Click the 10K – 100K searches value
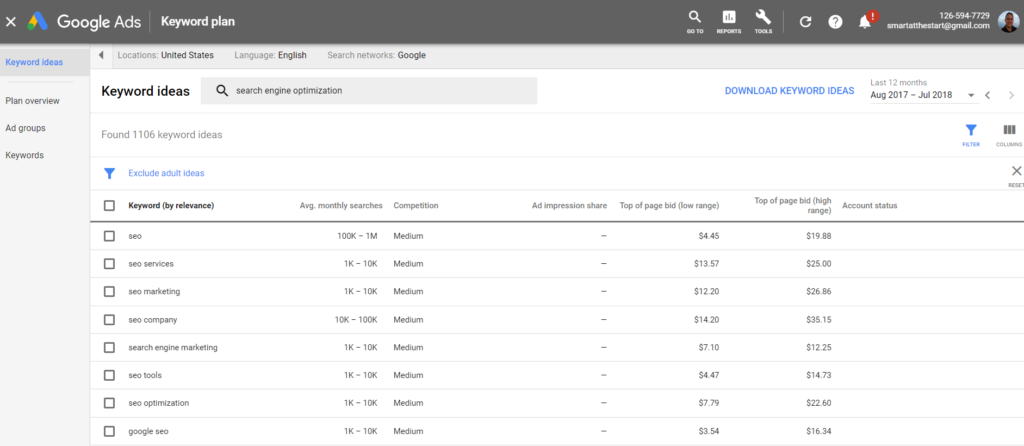The image size is (1024, 446). pyautogui.click(x=357, y=320)
